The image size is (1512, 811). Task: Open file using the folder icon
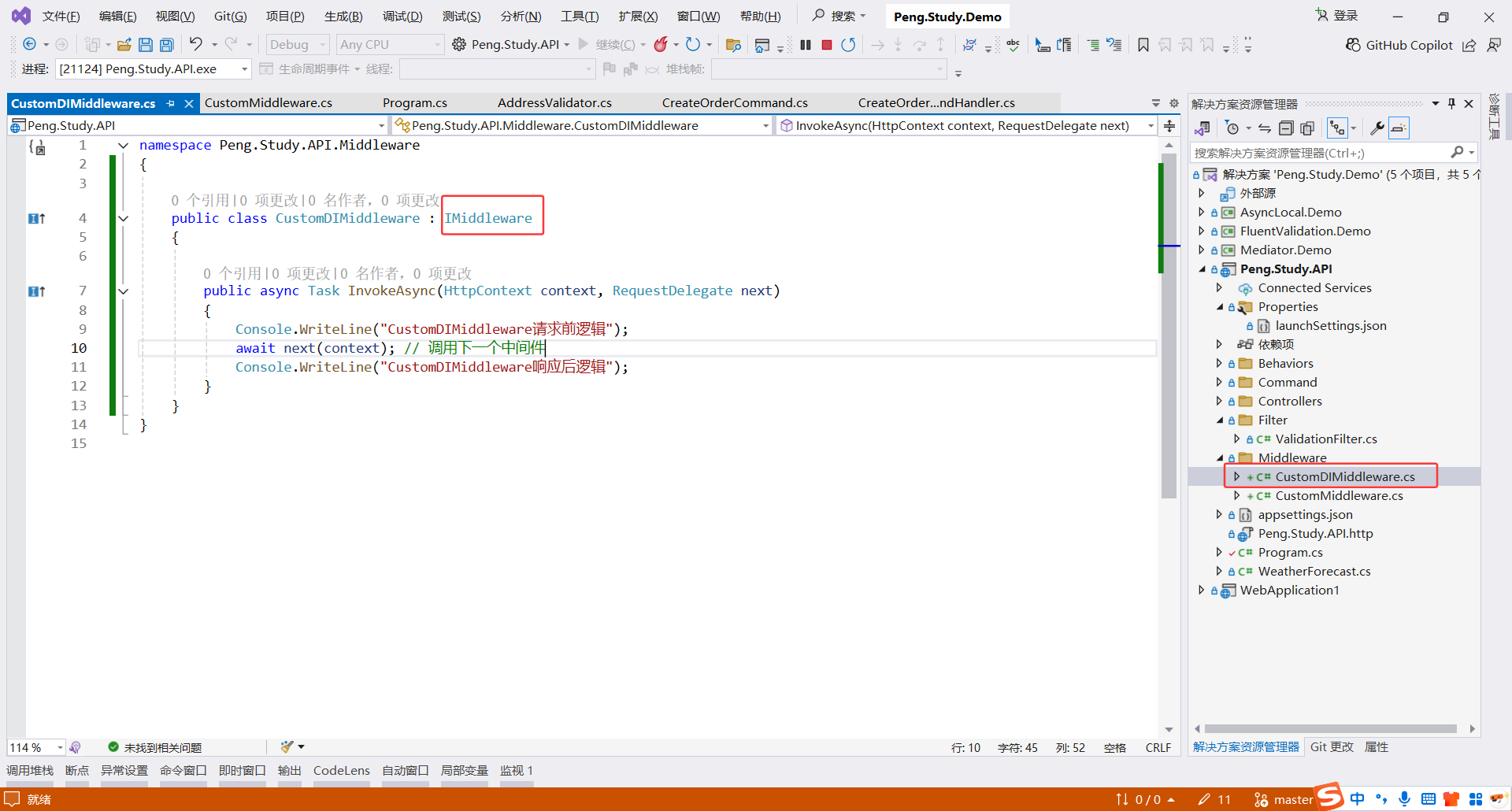[124, 45]
